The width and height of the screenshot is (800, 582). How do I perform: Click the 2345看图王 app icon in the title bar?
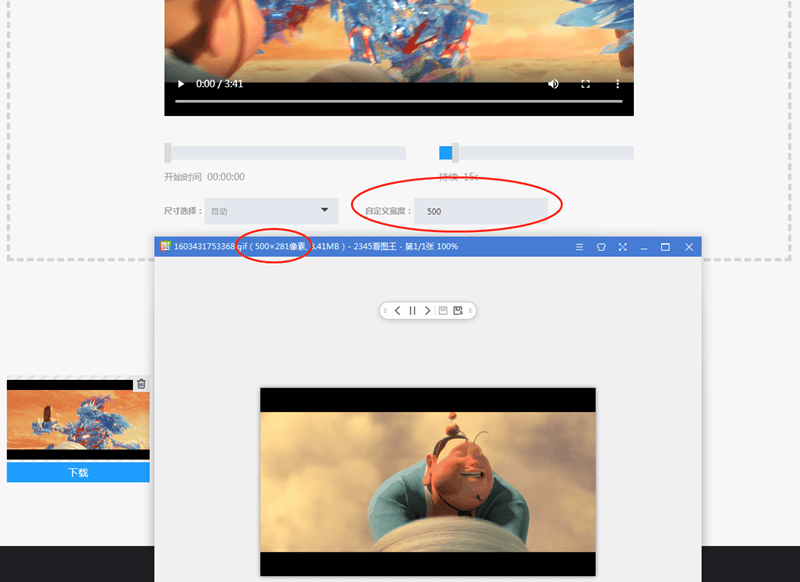165,246
